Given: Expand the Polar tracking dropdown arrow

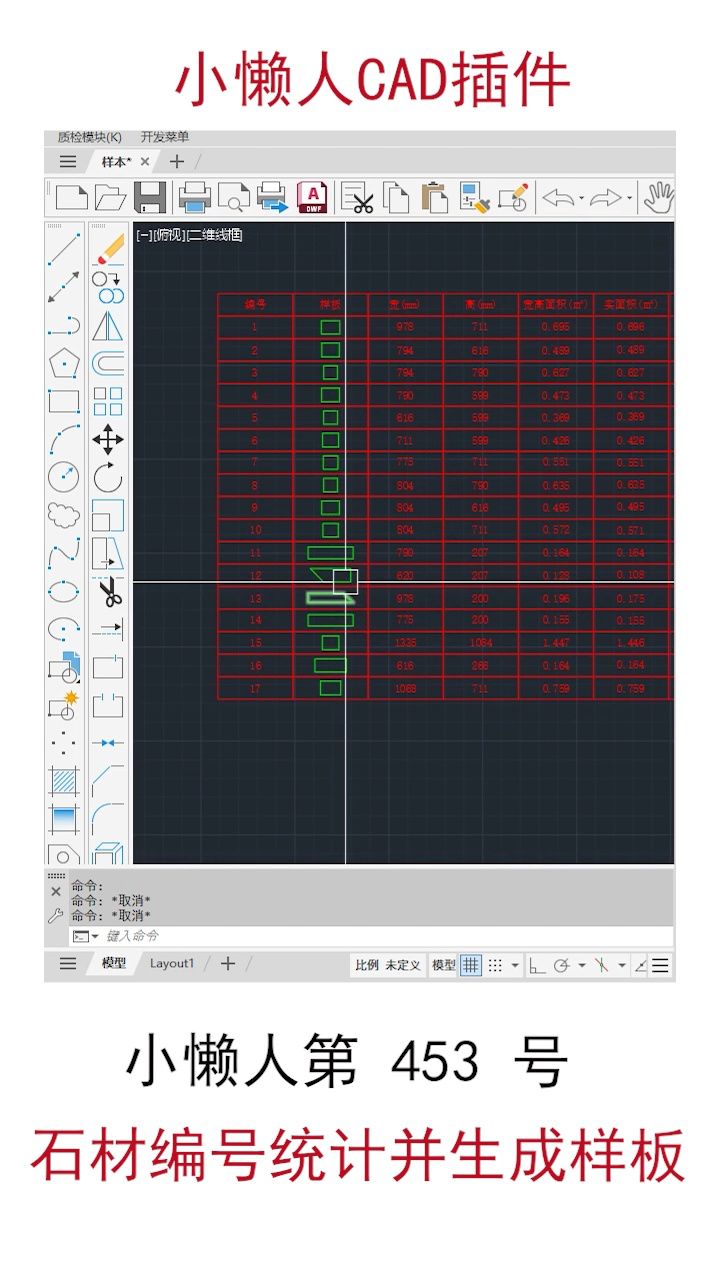Looking at the screenshot, I should point(581,966).
